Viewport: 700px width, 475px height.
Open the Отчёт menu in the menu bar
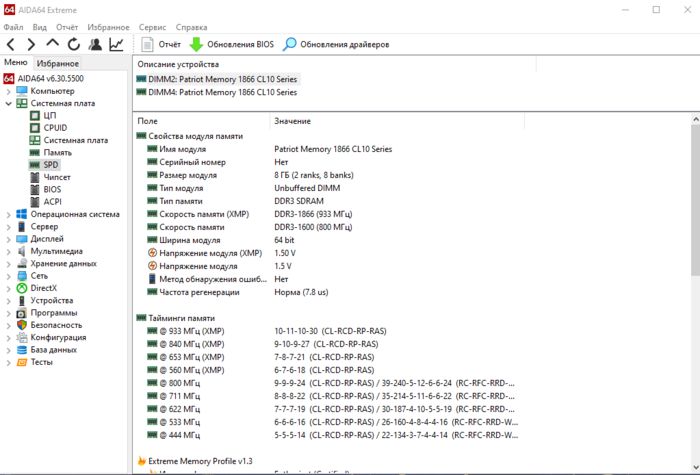tap(67, 27)
